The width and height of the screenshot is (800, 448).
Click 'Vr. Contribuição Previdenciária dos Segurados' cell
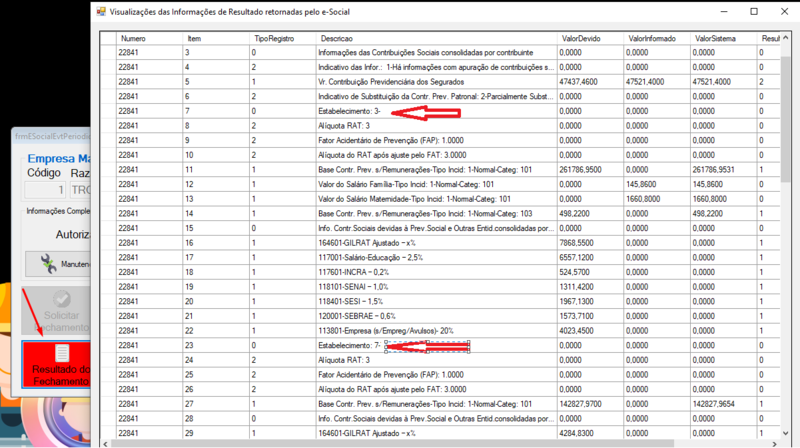[436, 82]
